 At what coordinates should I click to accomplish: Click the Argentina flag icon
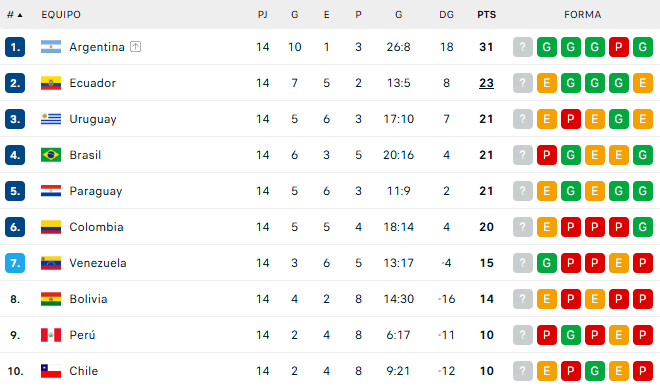[51, 47]
